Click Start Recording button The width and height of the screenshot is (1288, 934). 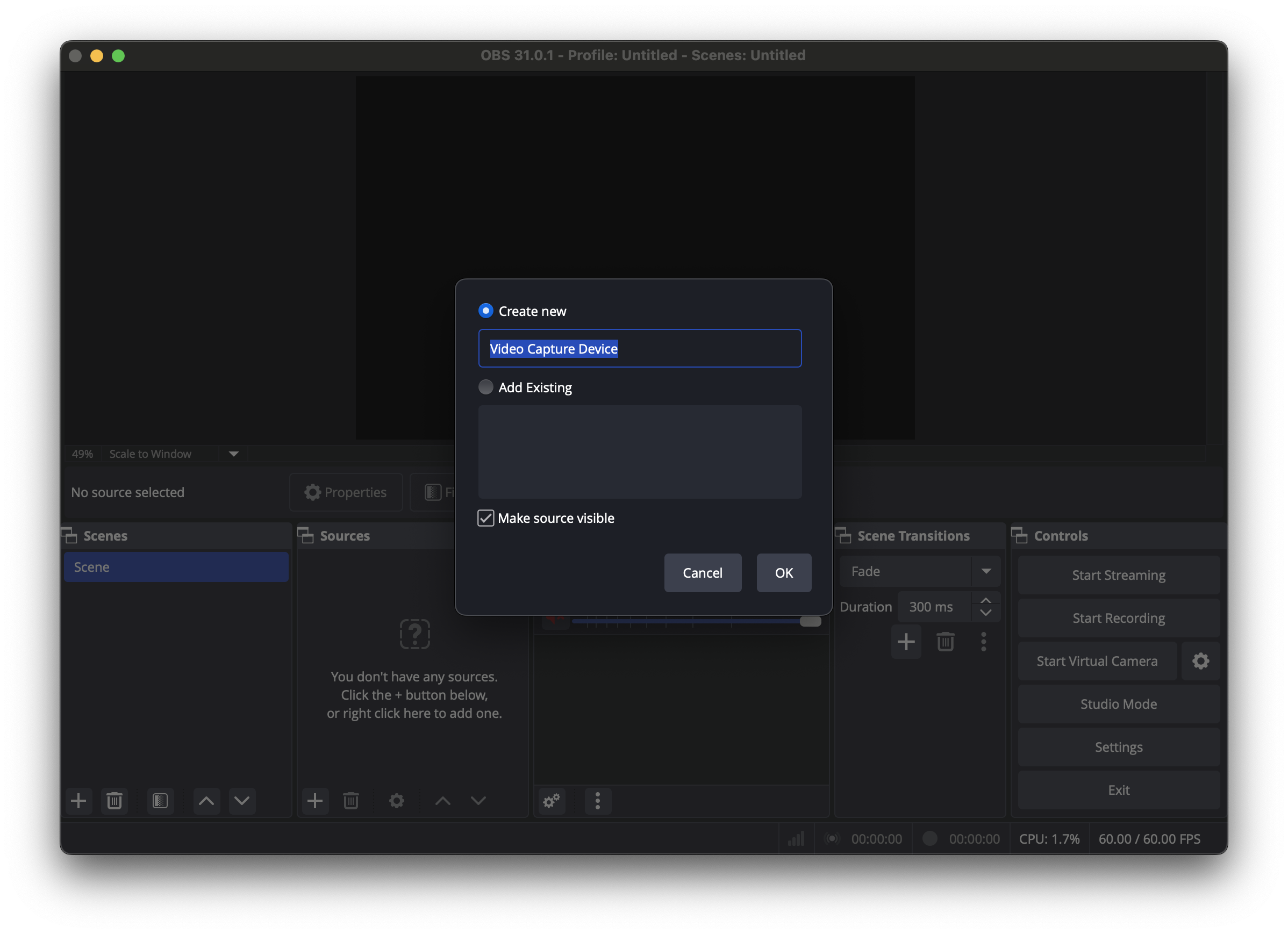(1119, 618)
